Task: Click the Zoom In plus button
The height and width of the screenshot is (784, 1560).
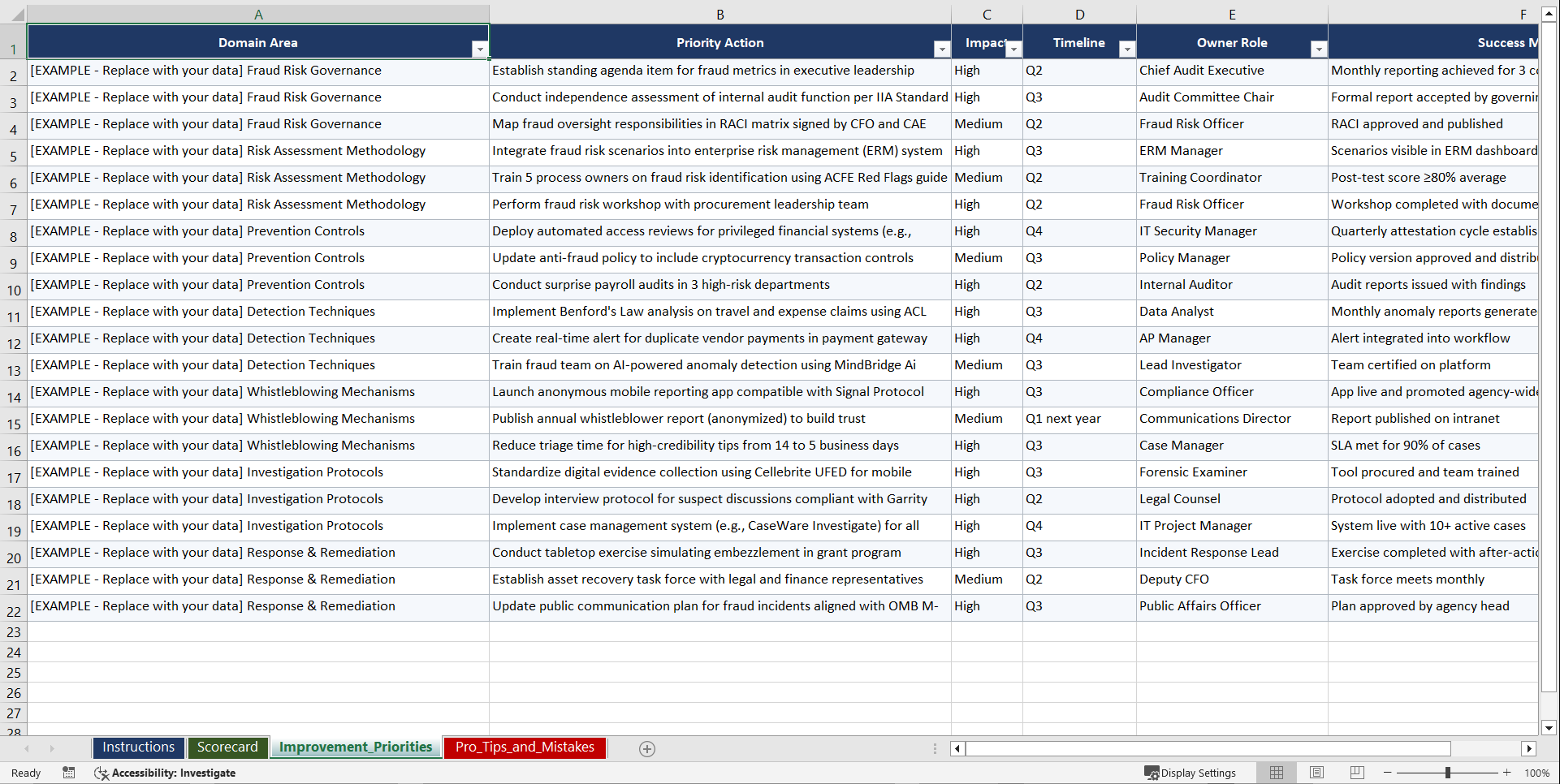Action: 1507,773
